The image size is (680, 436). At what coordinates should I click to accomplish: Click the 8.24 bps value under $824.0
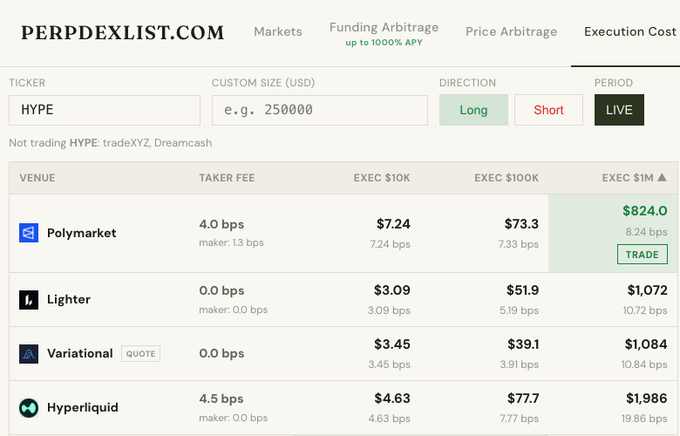646,232
